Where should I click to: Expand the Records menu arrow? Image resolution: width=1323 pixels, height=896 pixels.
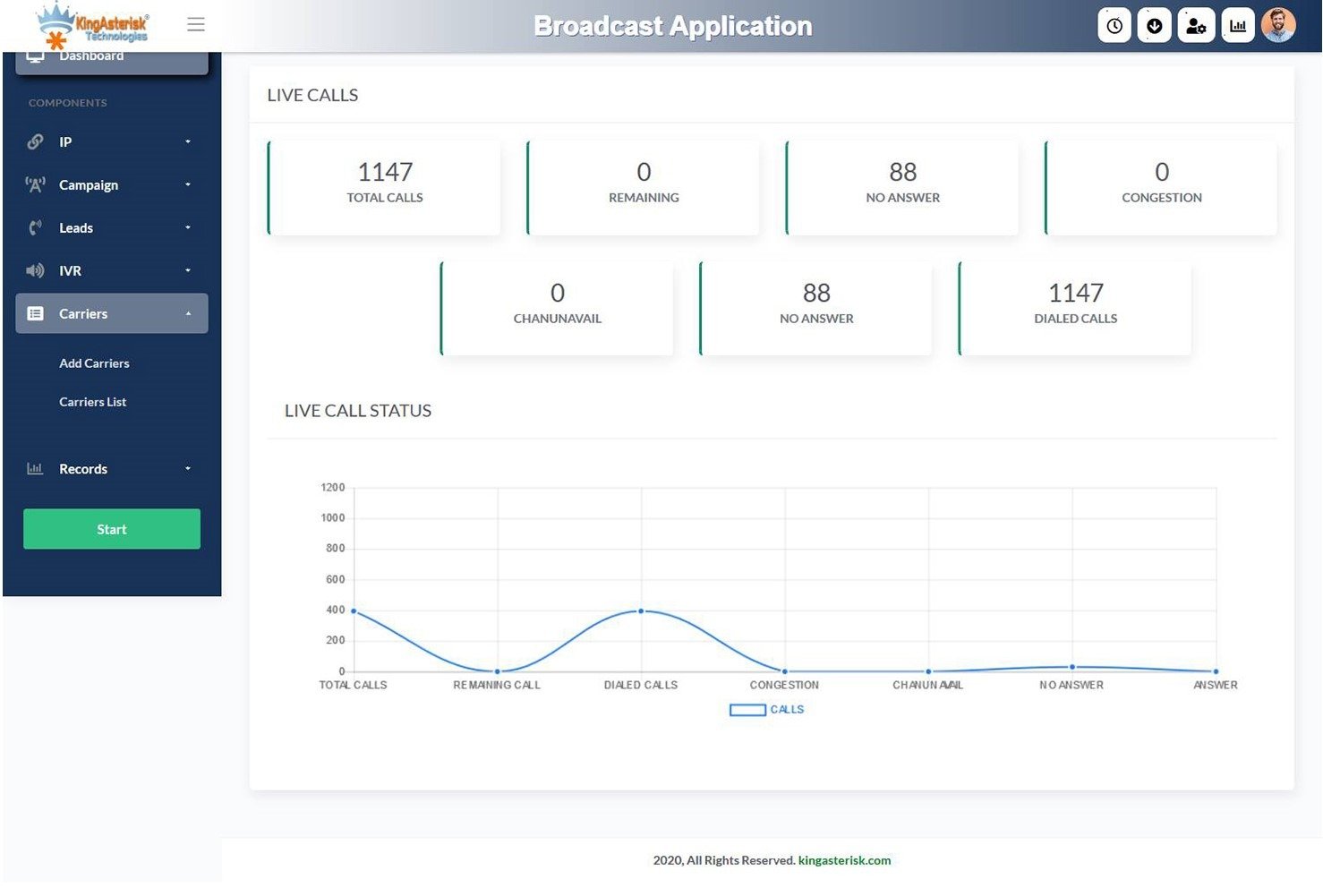coord(188,468)
